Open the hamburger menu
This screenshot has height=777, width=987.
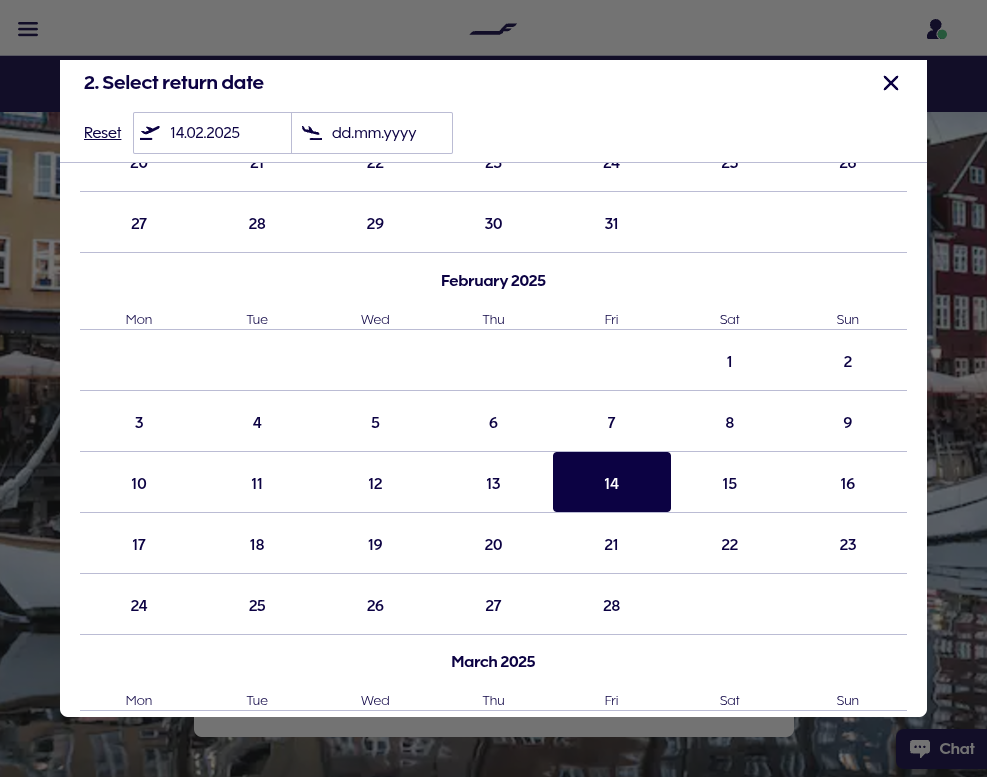pos(28,29)
